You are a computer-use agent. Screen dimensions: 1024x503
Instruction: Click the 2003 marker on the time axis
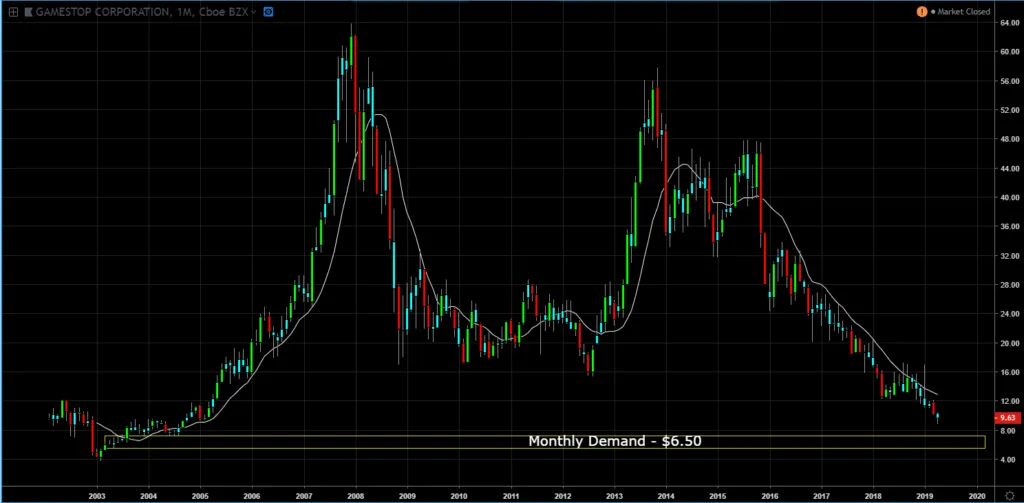97,495
